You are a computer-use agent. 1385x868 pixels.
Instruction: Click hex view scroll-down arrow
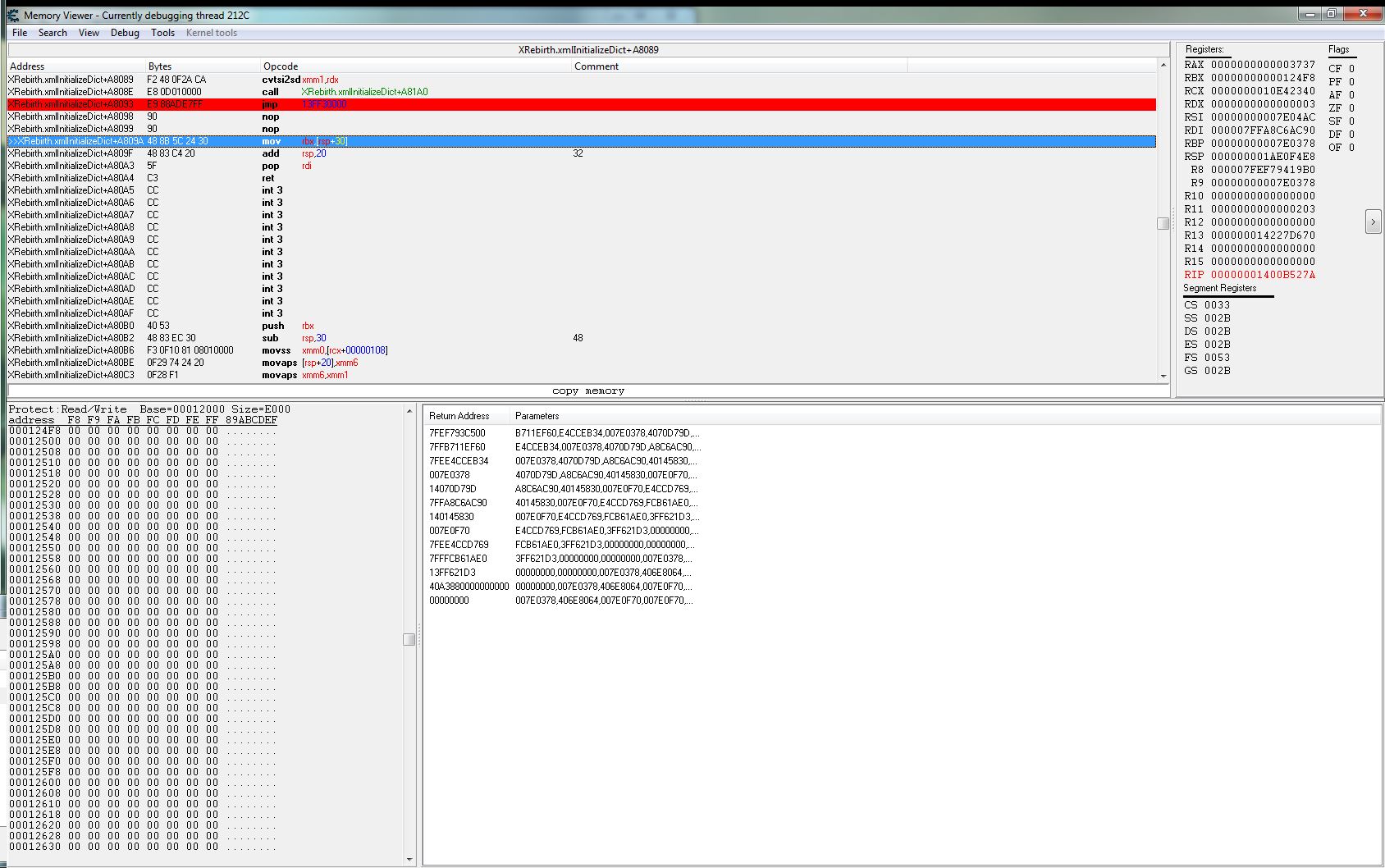point(409,859)
